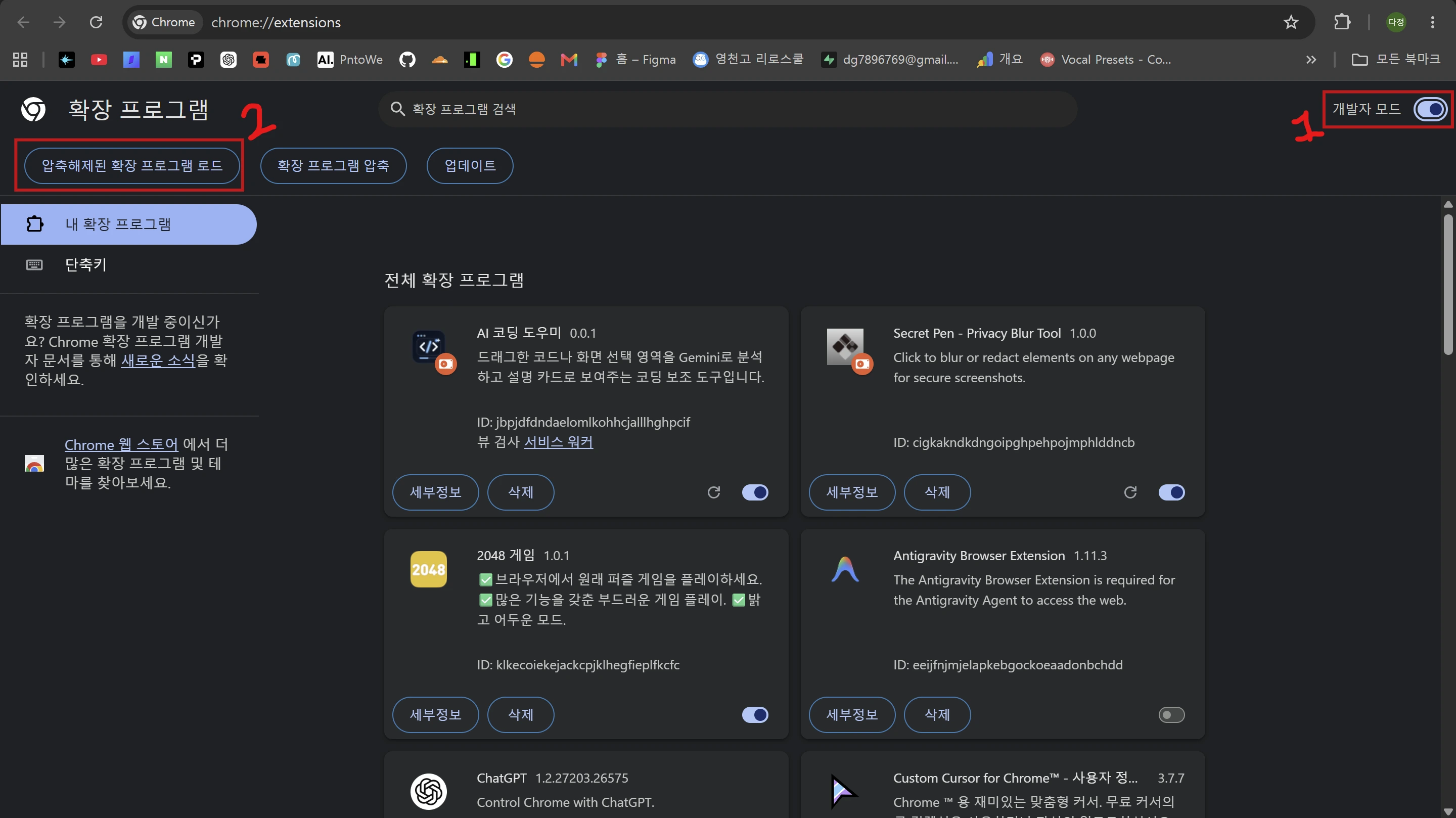Click the Chrome logo beside 확장 프로그램 title
1456x818 pixels.
33,109
